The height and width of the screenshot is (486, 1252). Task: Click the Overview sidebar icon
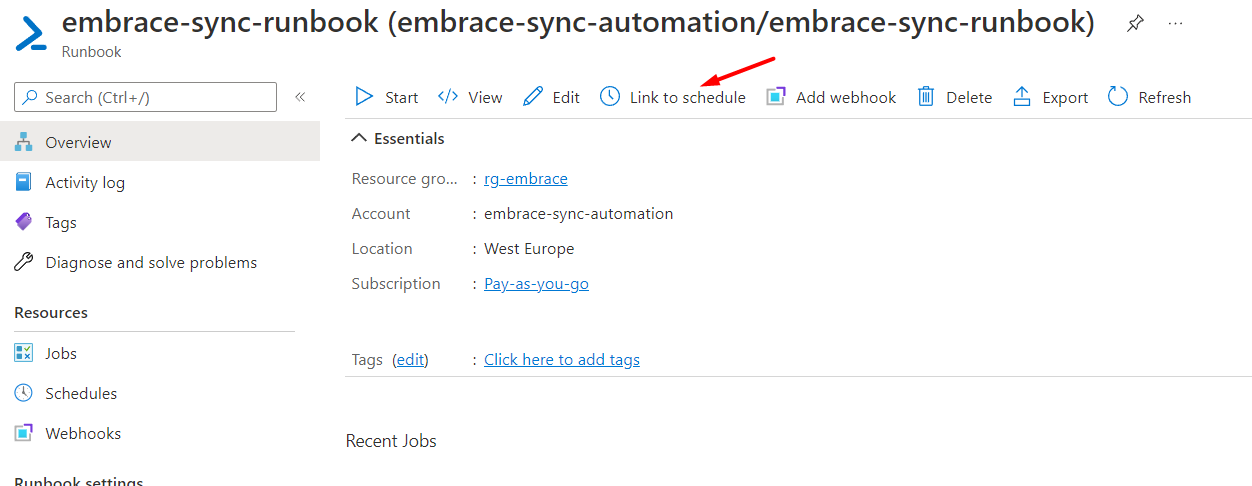[24, 142]
